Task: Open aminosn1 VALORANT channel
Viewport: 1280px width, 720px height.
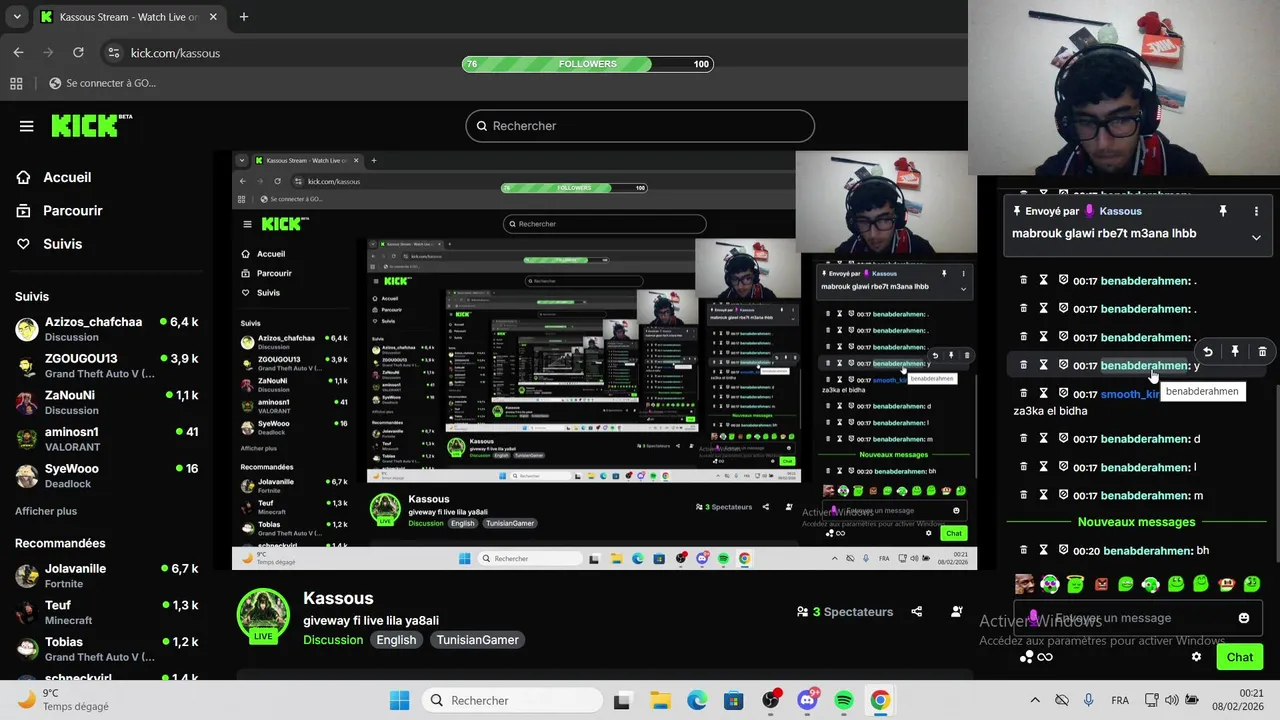Action: (106, 439)
